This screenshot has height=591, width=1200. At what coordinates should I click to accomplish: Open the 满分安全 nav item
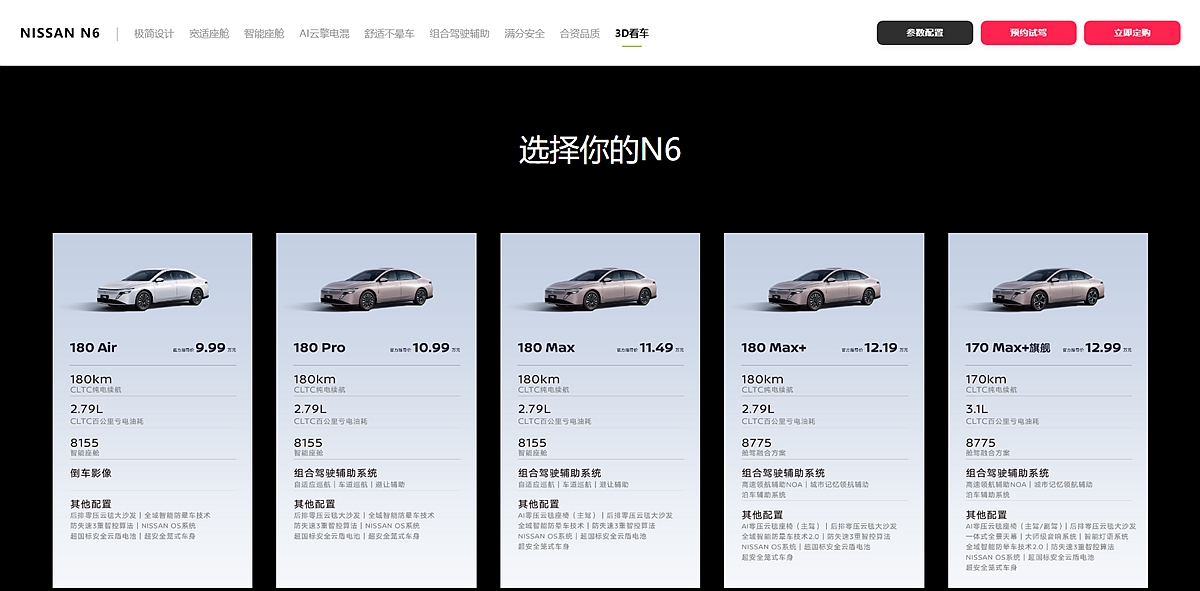(x=525, y=33)
